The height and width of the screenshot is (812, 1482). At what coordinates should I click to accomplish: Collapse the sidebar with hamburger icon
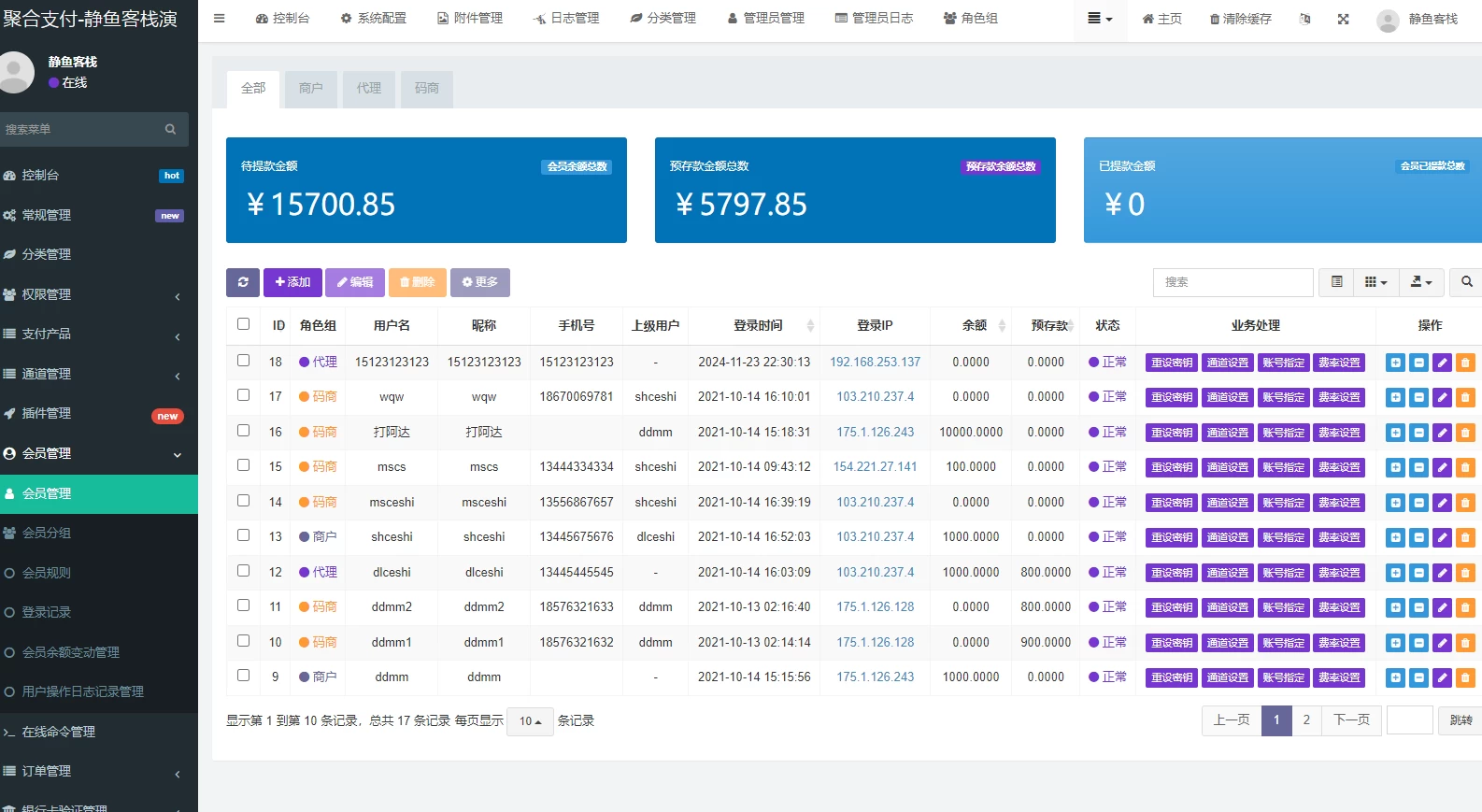pyautogui.click(x=220, y=19)
